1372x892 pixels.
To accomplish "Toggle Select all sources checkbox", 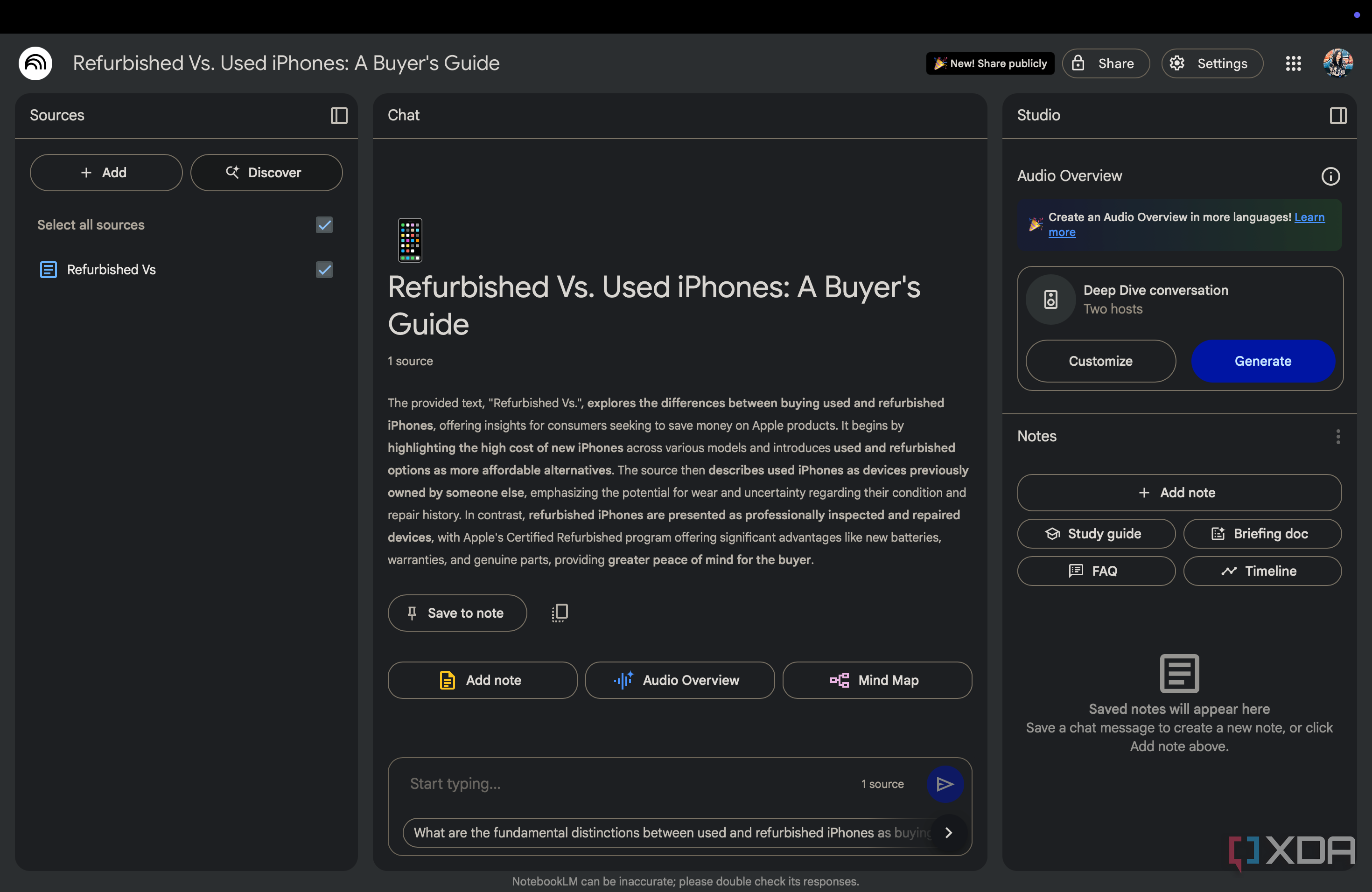I will tap(324, 225).
